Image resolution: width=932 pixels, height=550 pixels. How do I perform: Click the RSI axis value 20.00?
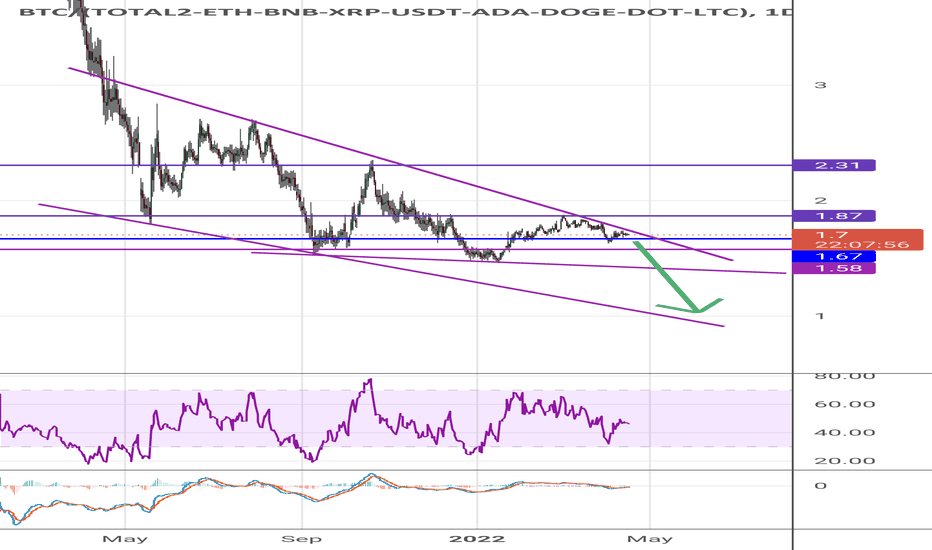844,461
